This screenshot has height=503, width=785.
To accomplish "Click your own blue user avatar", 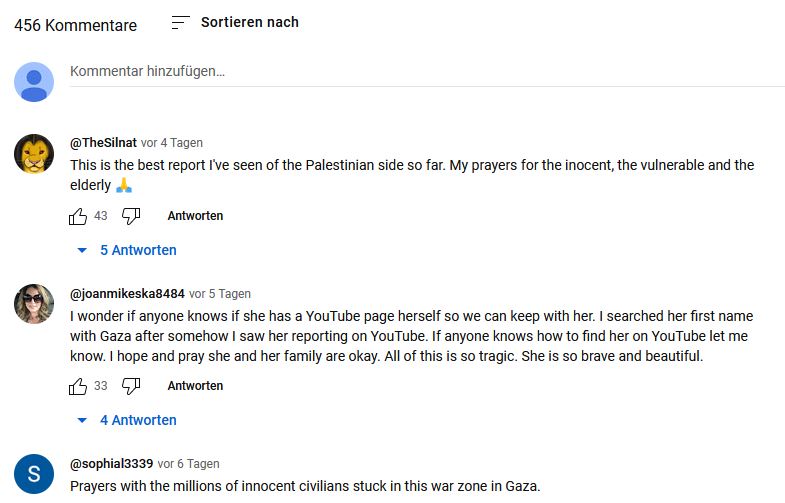I will click(x=34, y=82).
